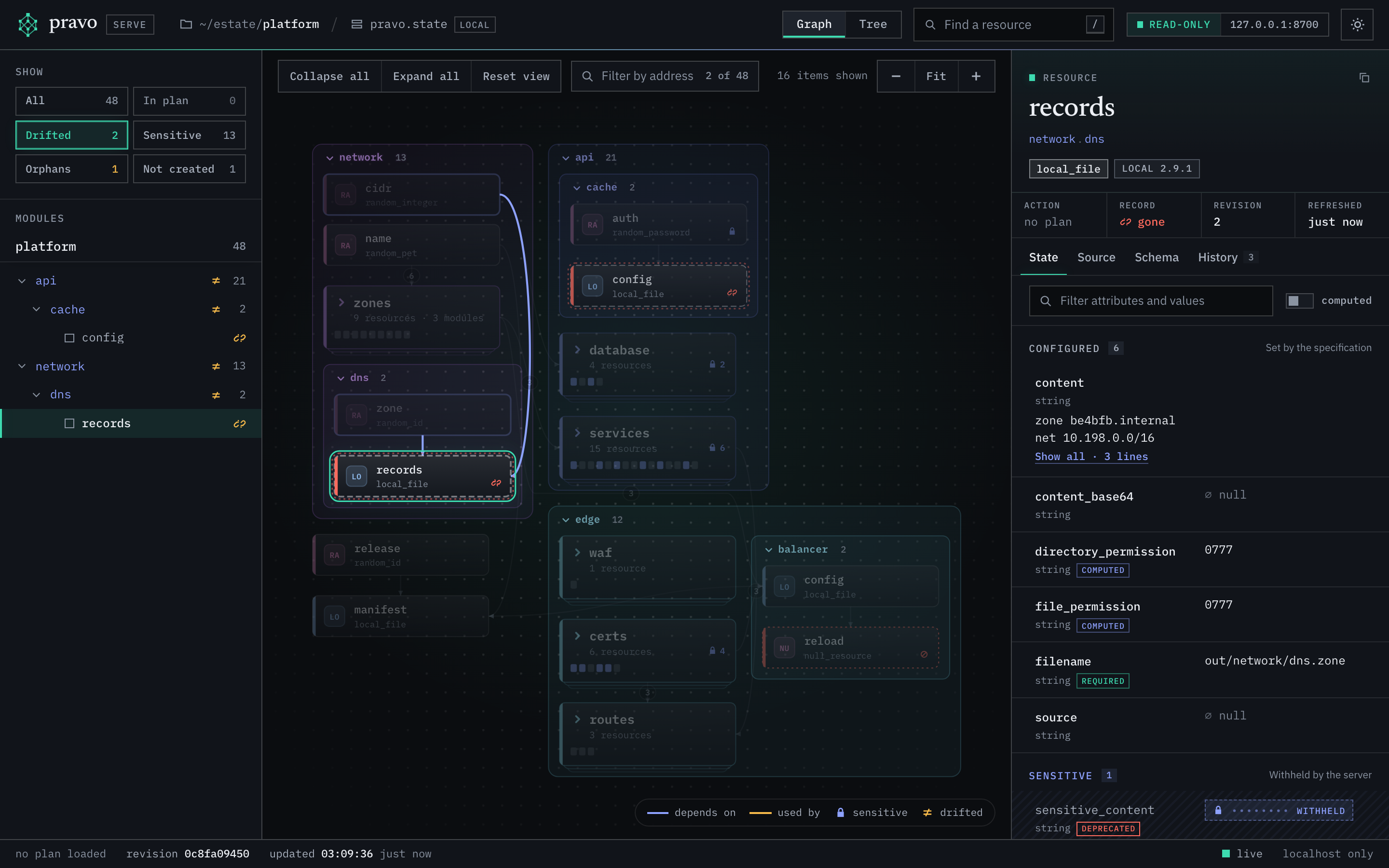
Task: Click the search icon in Filter attributes field
Action: coord(1045,301)
